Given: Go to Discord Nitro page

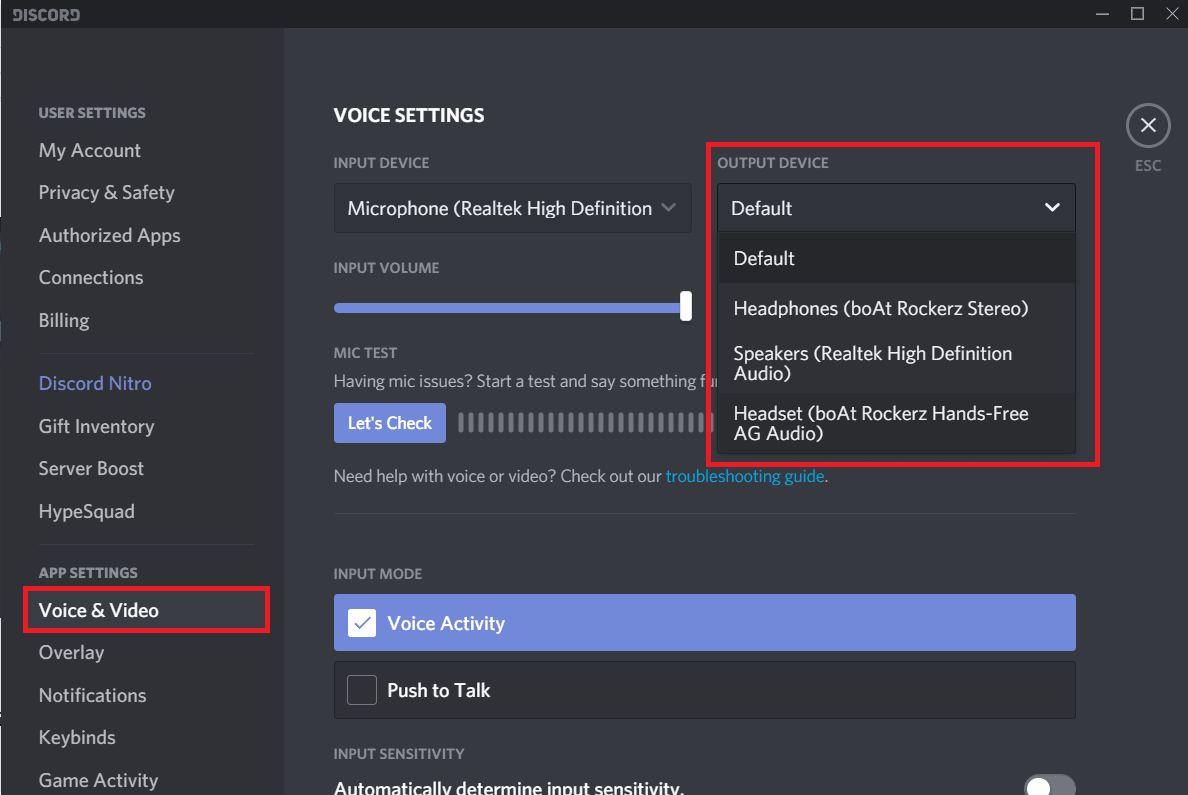Looking at the screenshot, I should (94, 383).
